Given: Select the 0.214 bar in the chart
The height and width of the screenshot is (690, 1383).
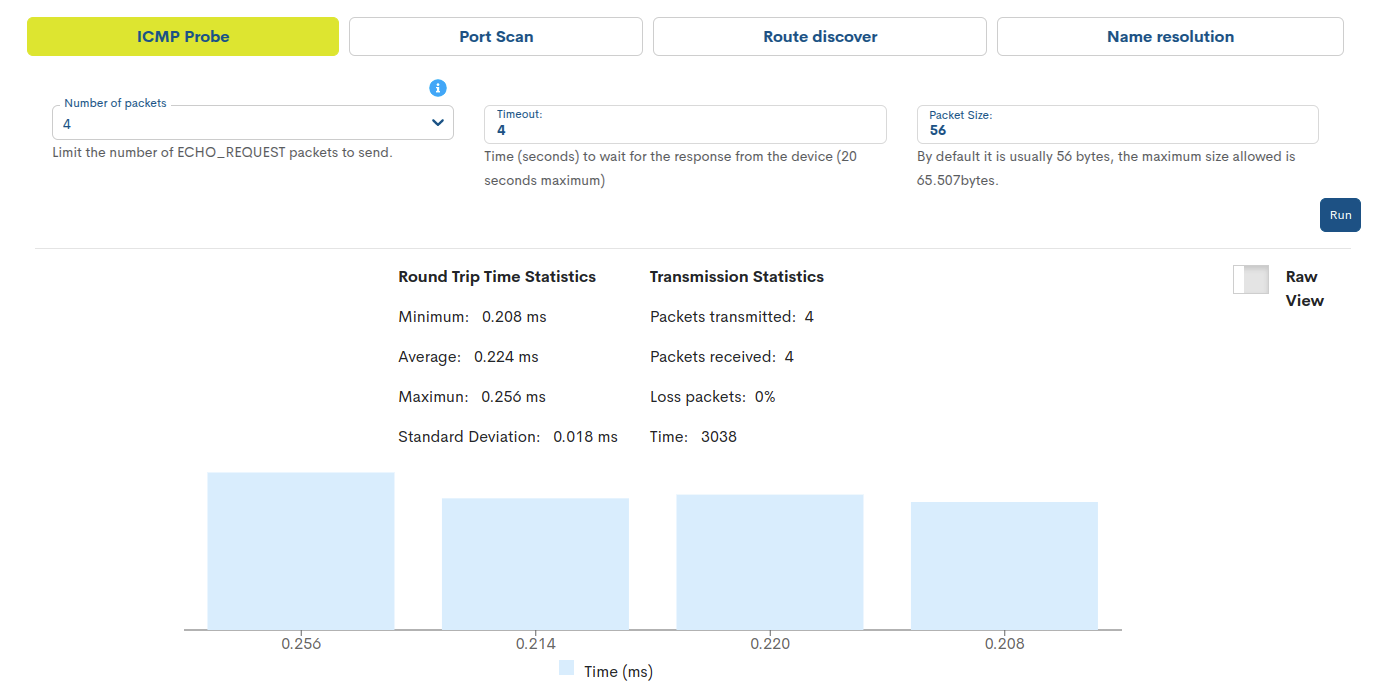Looking at the screenshot, I should point(535,564).
